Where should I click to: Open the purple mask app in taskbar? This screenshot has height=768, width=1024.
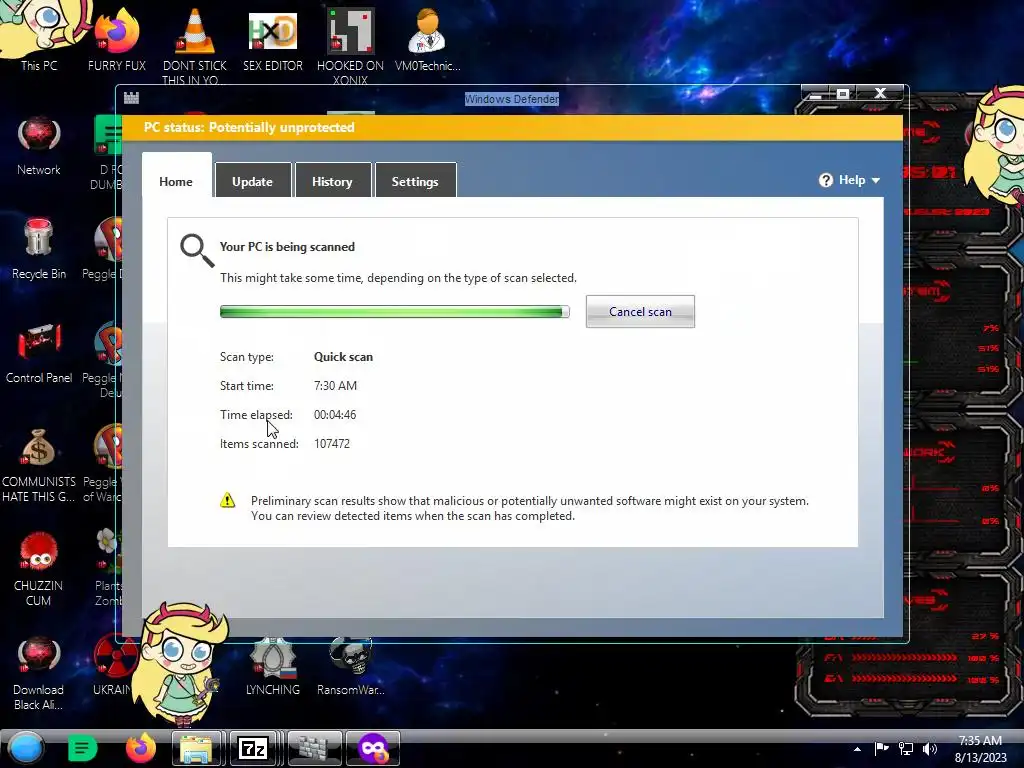click(x=373, y=748)
